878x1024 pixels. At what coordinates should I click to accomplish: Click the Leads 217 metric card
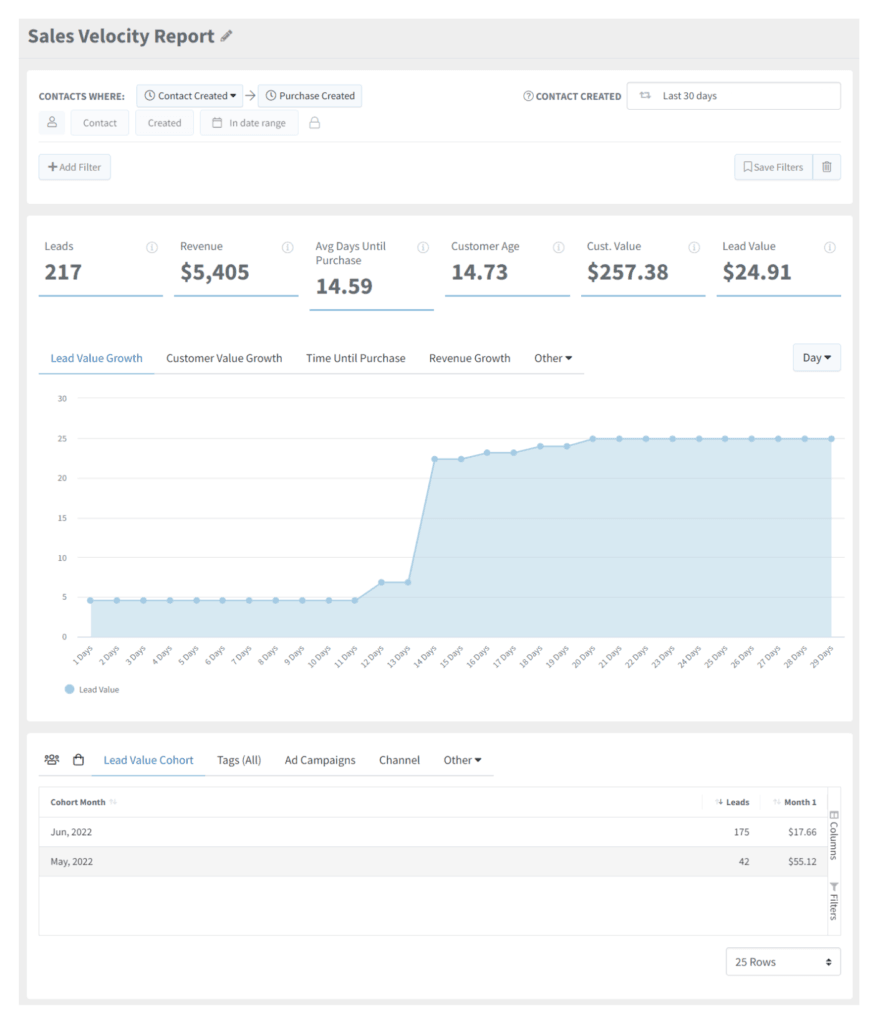coord(101,268)
